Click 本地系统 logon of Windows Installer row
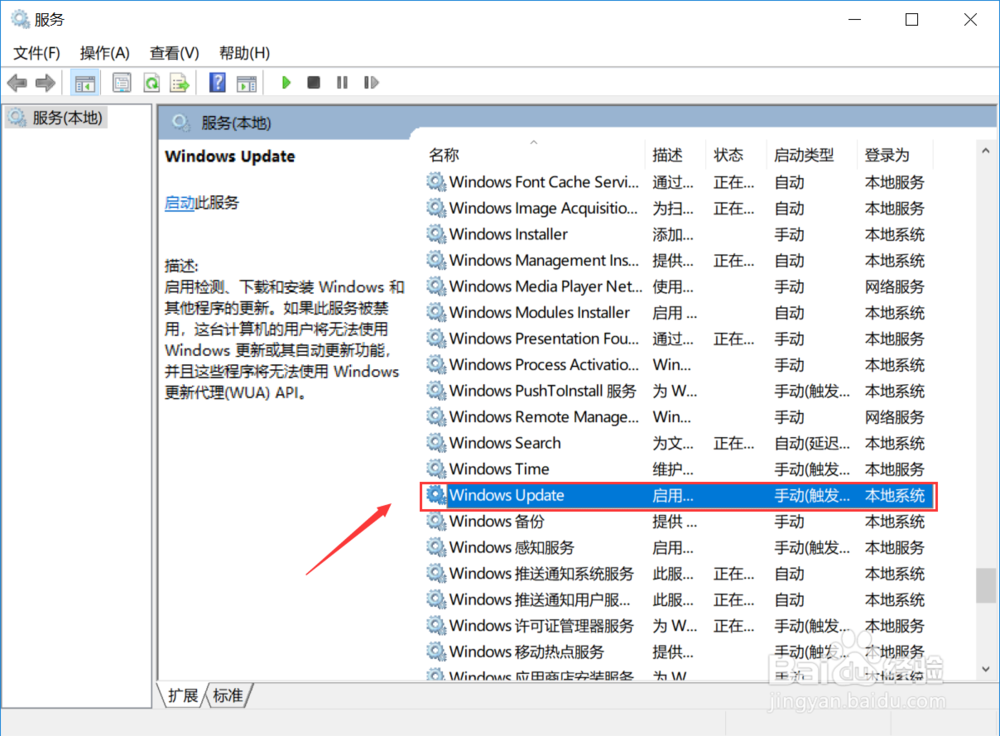The height and width of the screenshot is (736, 1000). click(894, 235)
